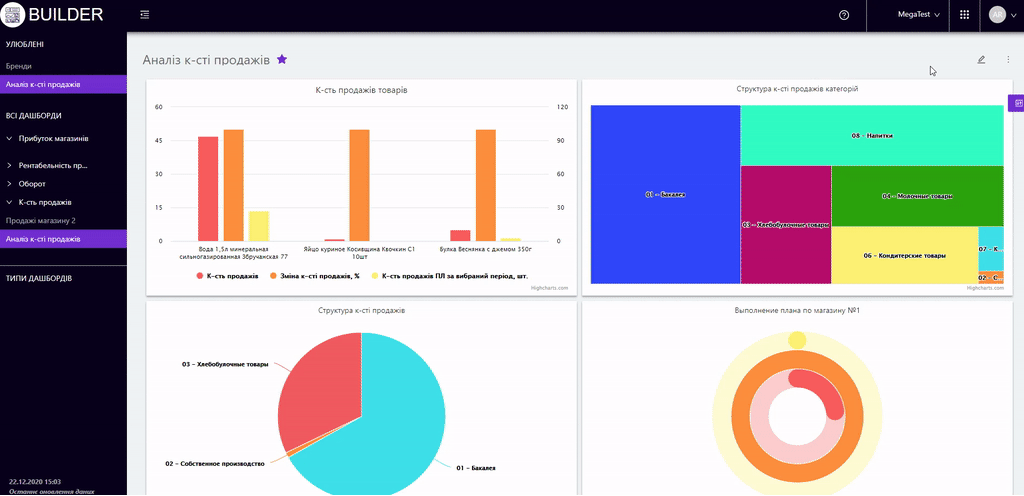Toggle 'Зміна к-сті продажів, %' legend series
This screenshot has width=1024, height=496.
[x=318, y=275]
